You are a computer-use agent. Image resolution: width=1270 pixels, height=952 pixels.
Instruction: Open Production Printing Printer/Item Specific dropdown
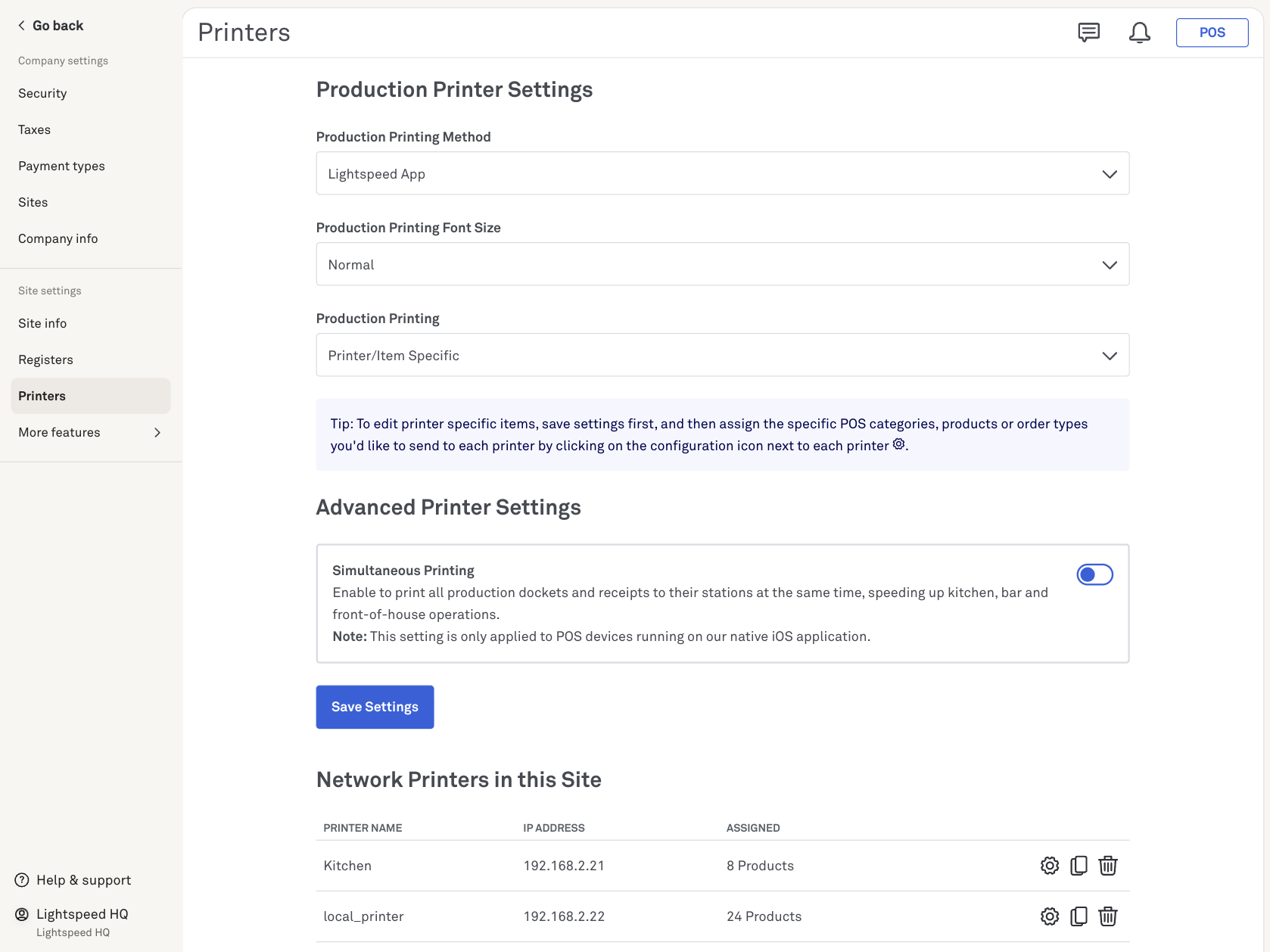coord(722,355)
